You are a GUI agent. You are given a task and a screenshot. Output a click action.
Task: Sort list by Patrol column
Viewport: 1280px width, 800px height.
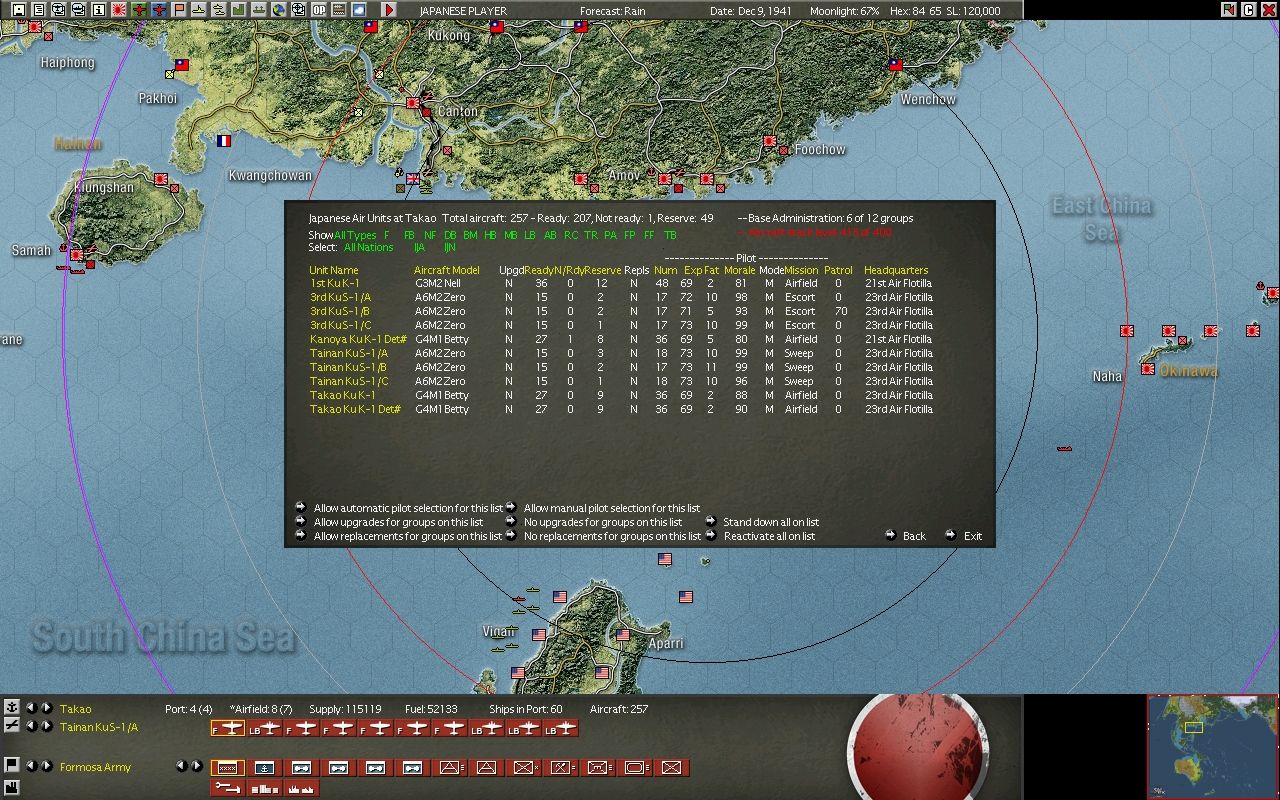[838, 270]
